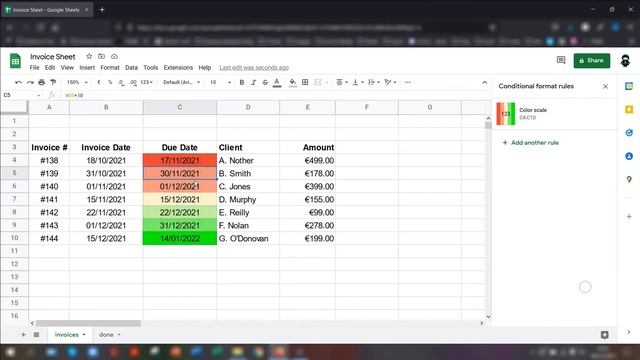Show all sheets list
The width and height of the screenshot is (640, 360).
pos(36,335)
